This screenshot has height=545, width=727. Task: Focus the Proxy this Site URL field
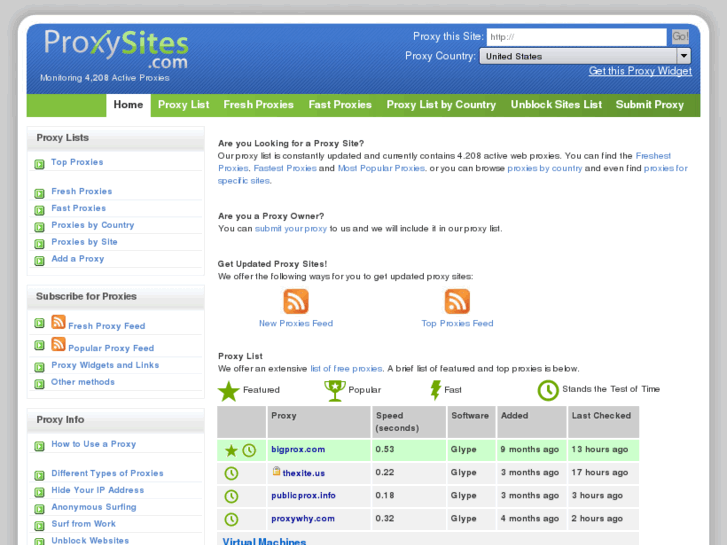coord(576,37)
